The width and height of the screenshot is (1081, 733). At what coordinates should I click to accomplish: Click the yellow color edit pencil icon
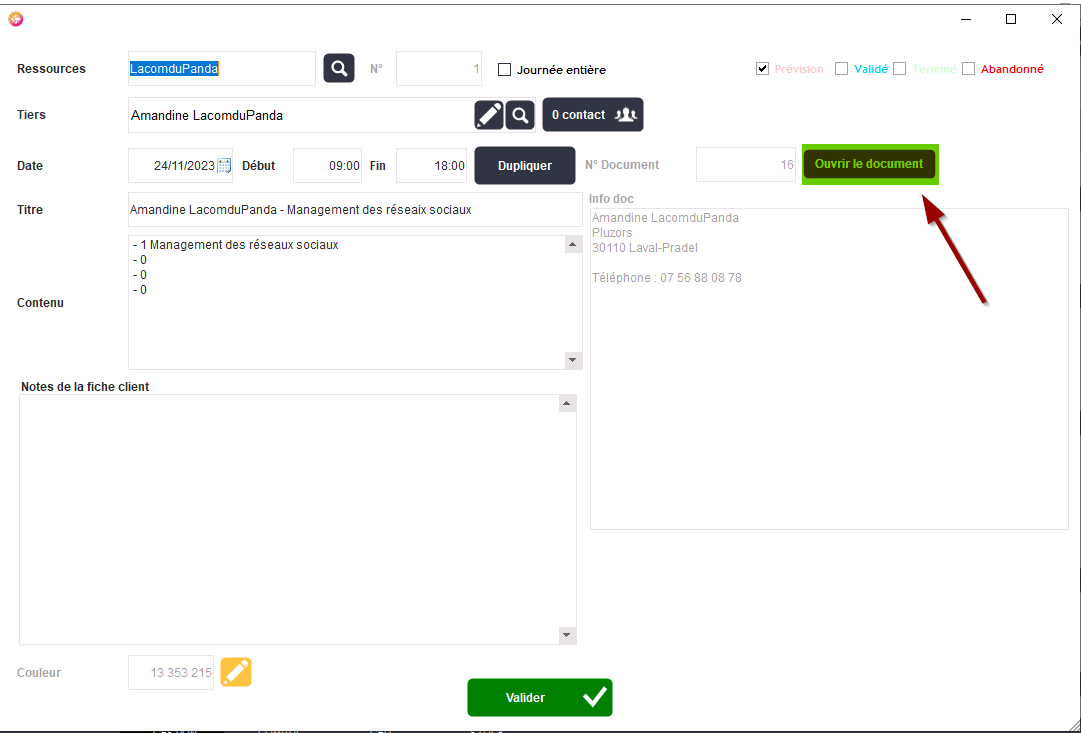236,672
